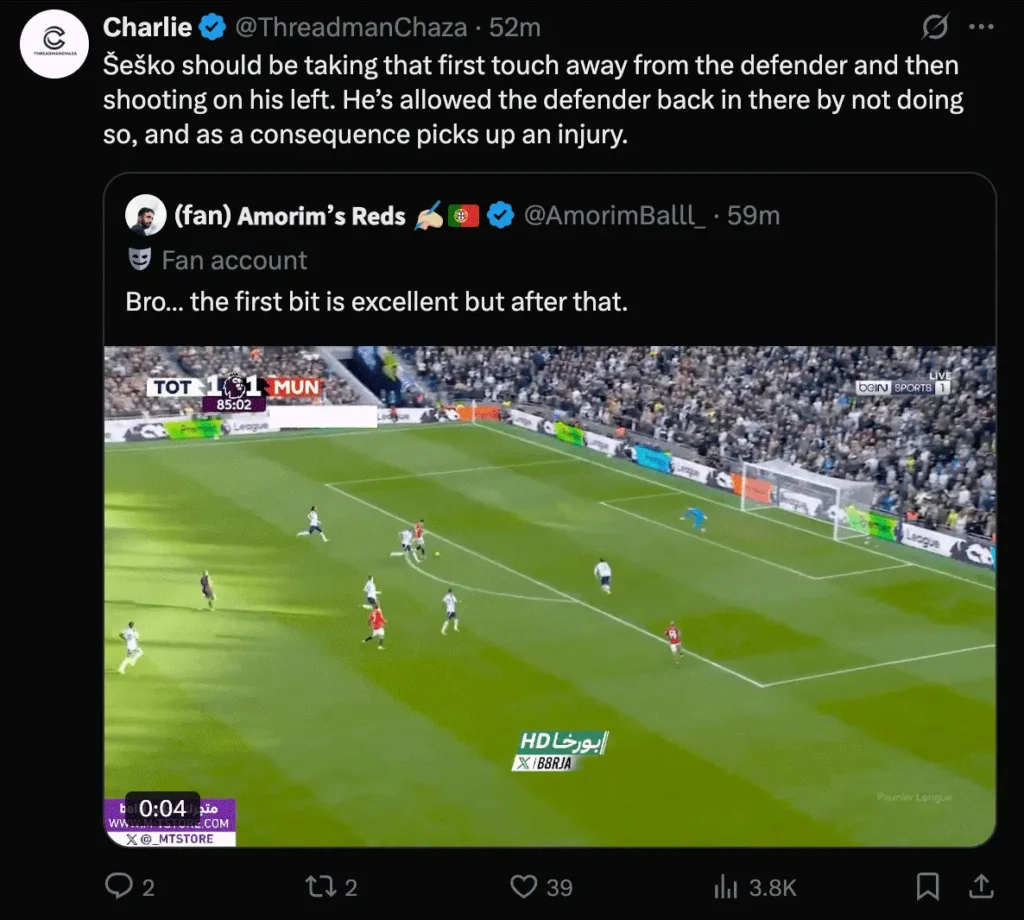Click the fan account's profile avatar
This screenshot has height=920, width=1024.
pyautogui.click(x=145, y=214)
